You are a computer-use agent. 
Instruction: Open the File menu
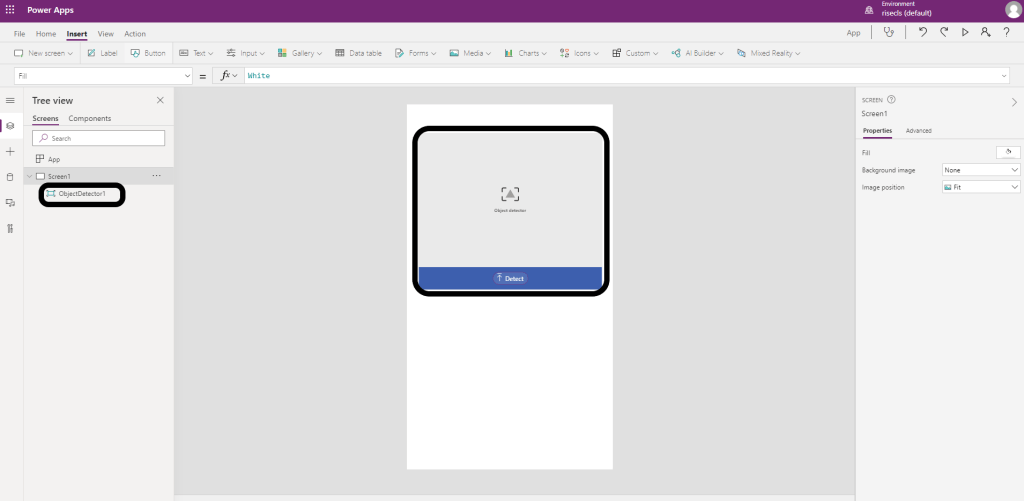[x=19, y=34]
